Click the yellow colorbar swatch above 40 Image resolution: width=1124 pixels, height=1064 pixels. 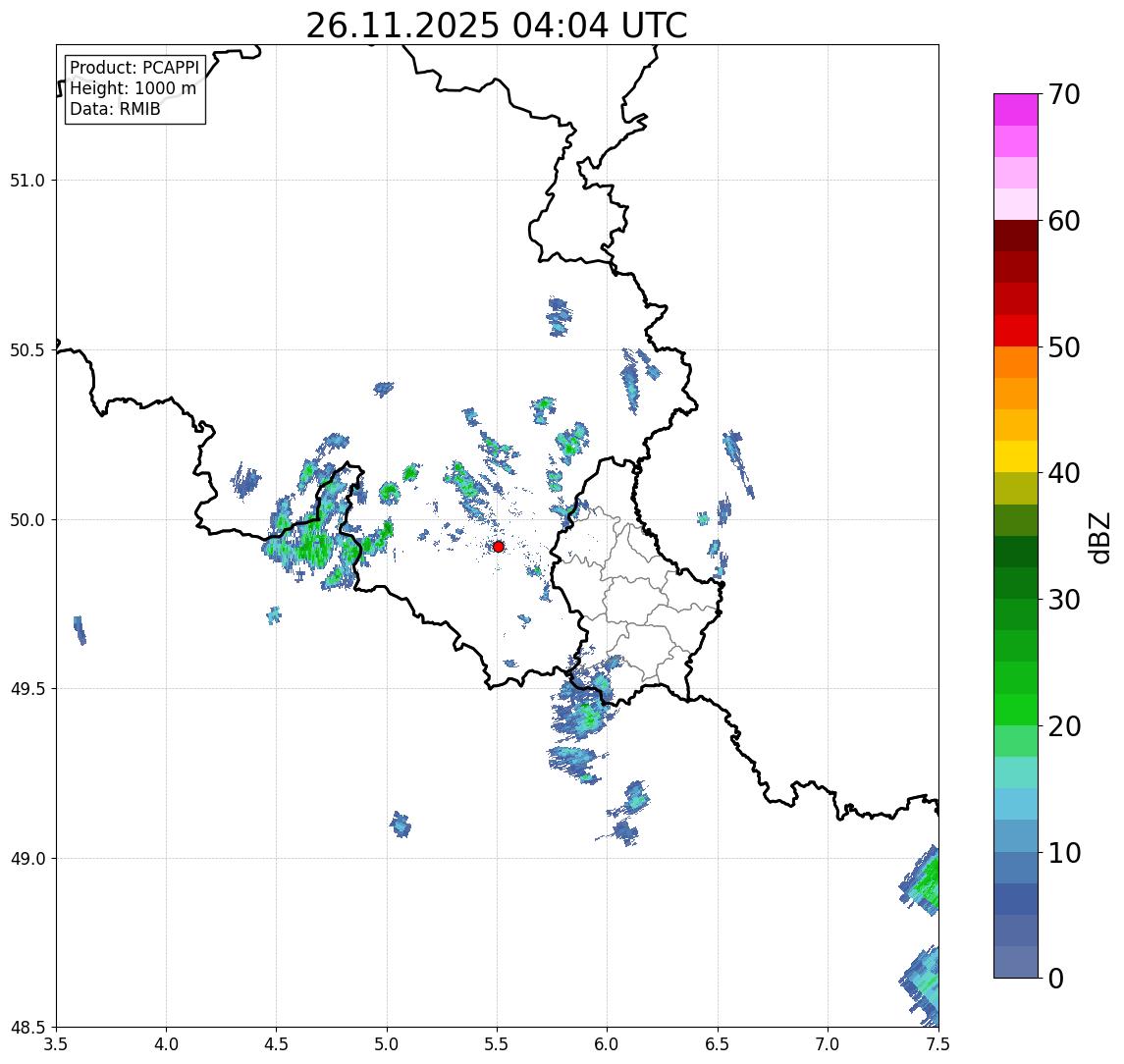[1016, 456]
